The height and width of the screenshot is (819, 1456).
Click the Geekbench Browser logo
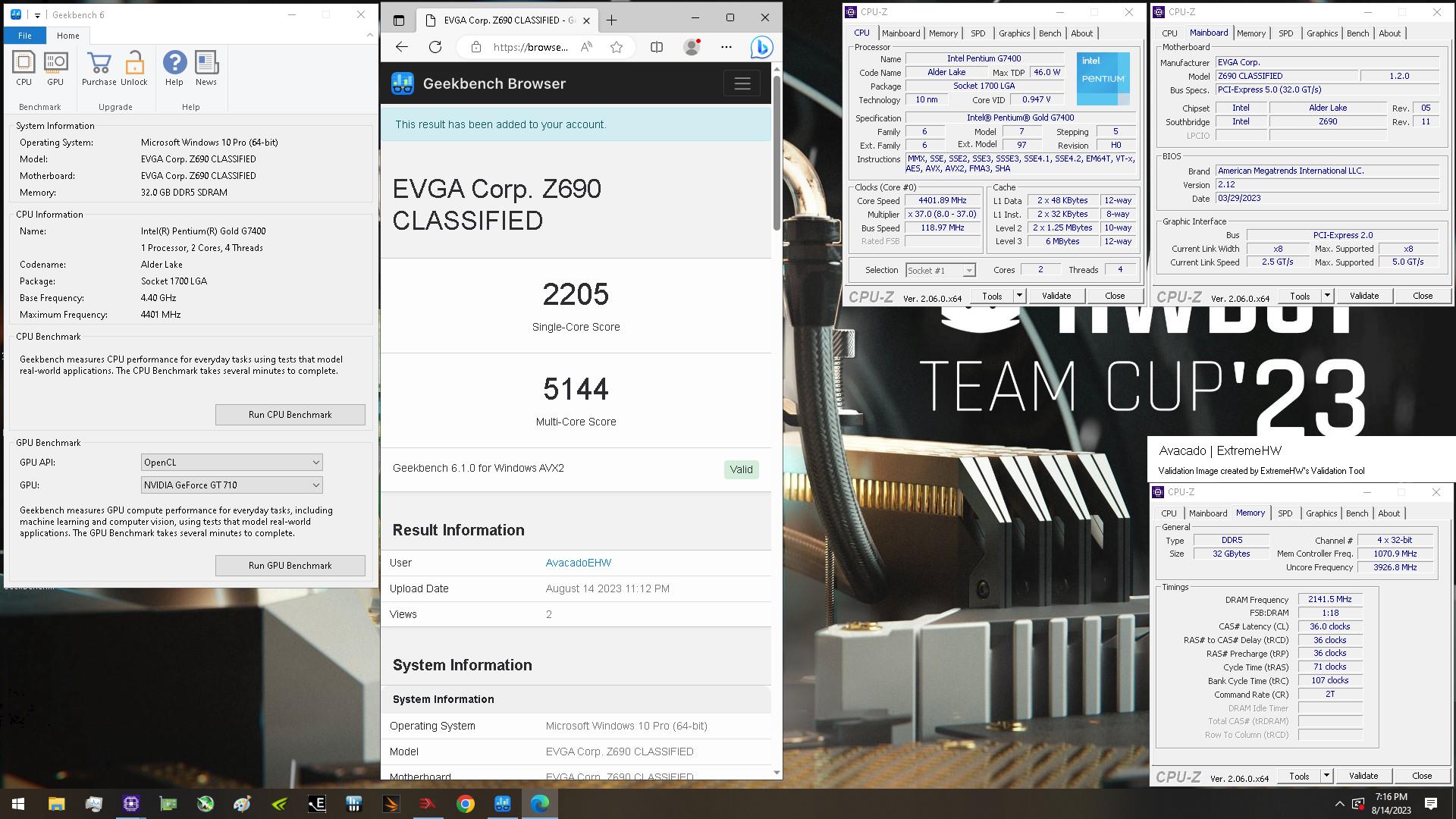pos(403,83)
